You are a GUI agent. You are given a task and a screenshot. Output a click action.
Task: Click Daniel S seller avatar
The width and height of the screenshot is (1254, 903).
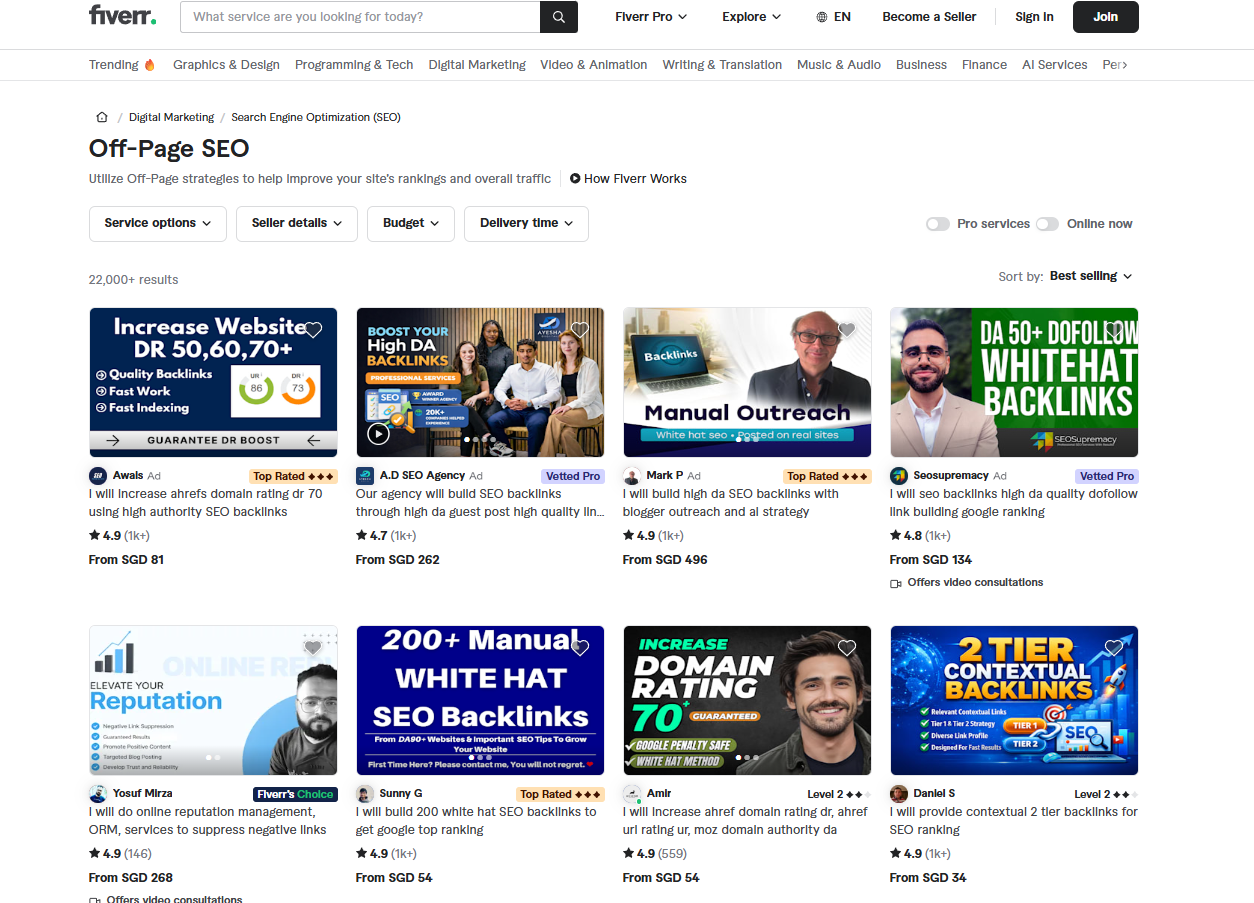pos(899,794)
